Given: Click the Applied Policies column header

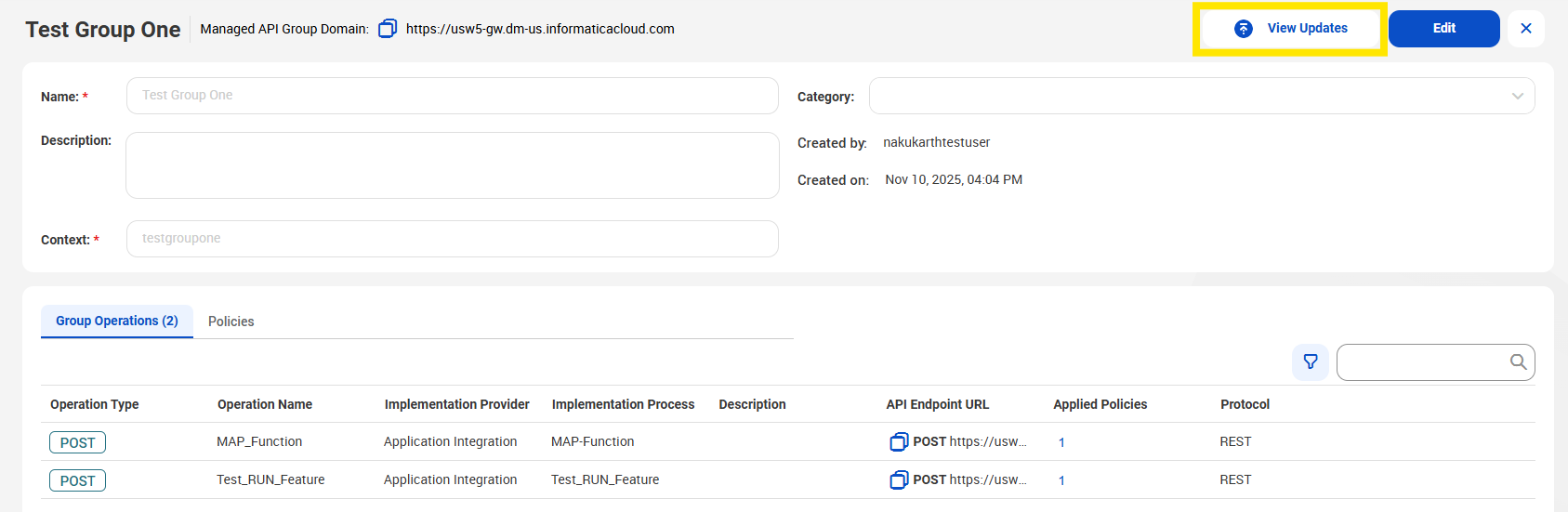Looking at the screenshot, I should click(x=1100, y=405).
